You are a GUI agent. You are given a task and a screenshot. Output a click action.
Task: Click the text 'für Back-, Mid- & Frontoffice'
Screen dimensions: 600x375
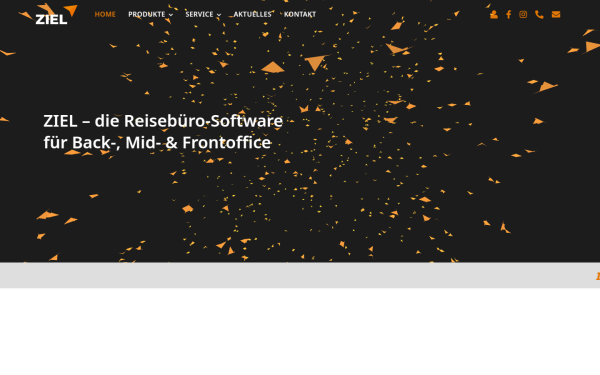pos(157,143)
